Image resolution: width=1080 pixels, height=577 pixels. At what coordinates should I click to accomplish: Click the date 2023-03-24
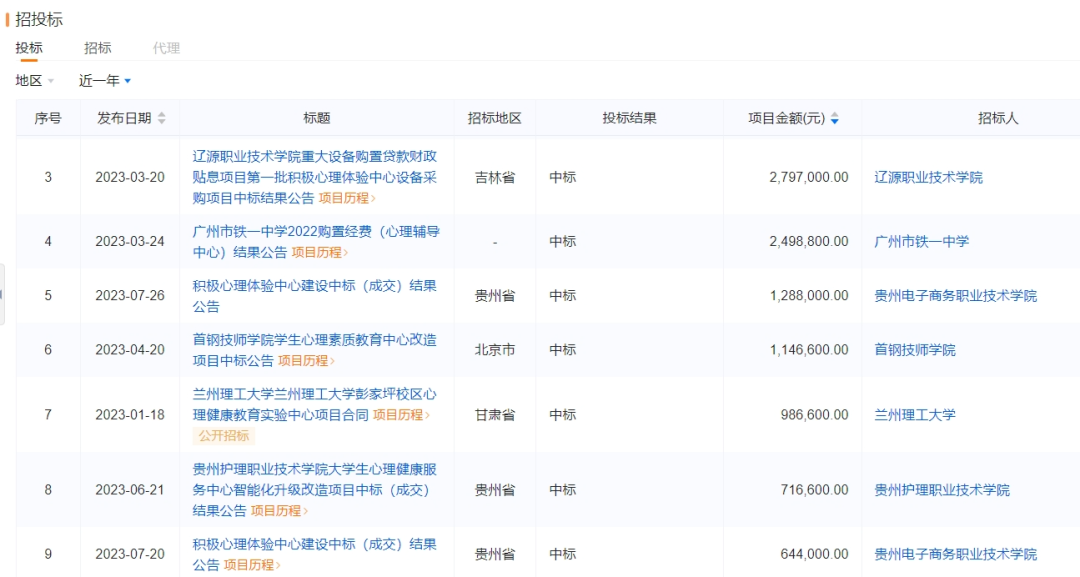(x=129, y=242)
